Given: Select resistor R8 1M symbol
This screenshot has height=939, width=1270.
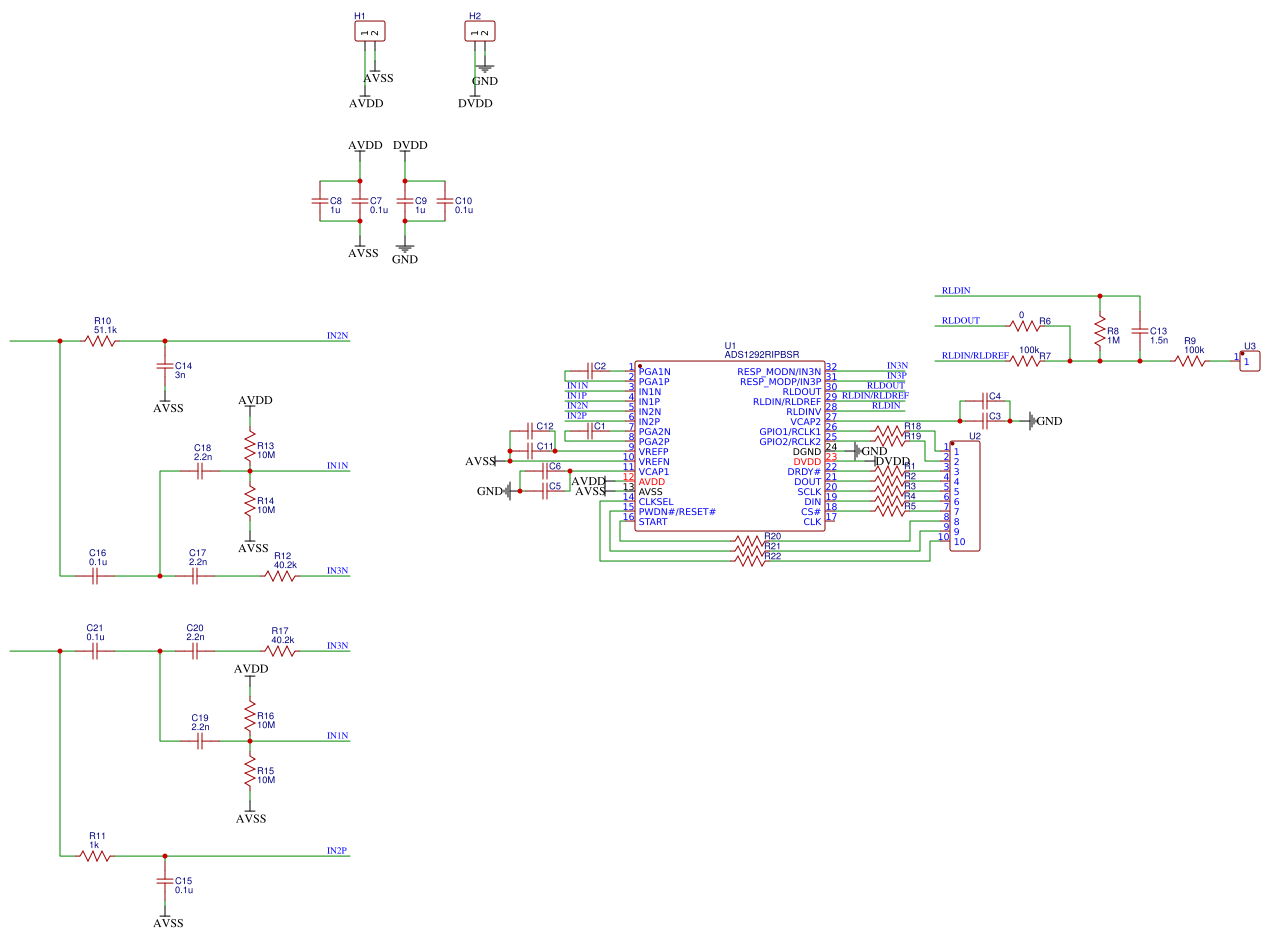Looking at the screenshot, I should 1100,329.
